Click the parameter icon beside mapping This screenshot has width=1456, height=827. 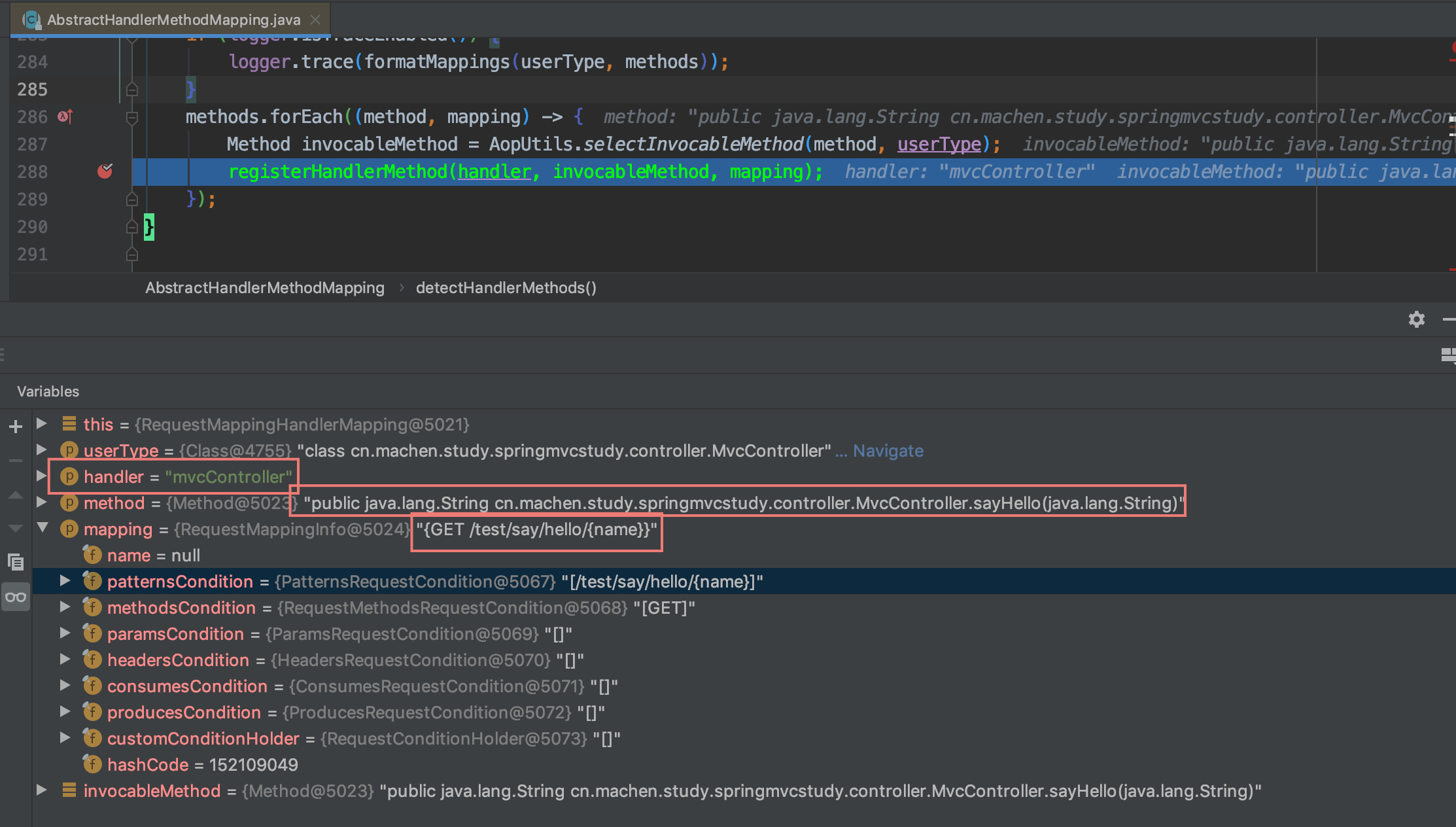(x=69, y=529)
